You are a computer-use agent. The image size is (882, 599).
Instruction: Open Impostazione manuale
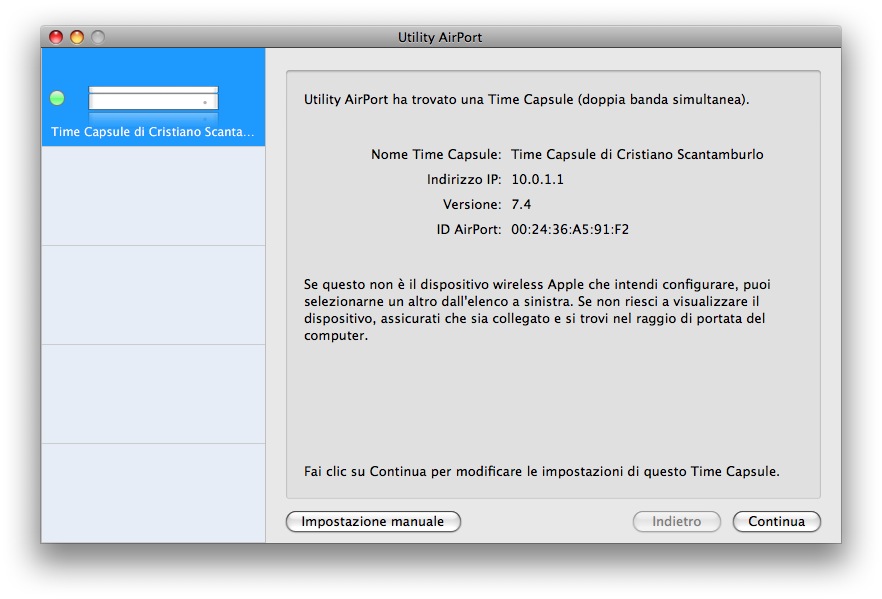[x=373, y=521]
